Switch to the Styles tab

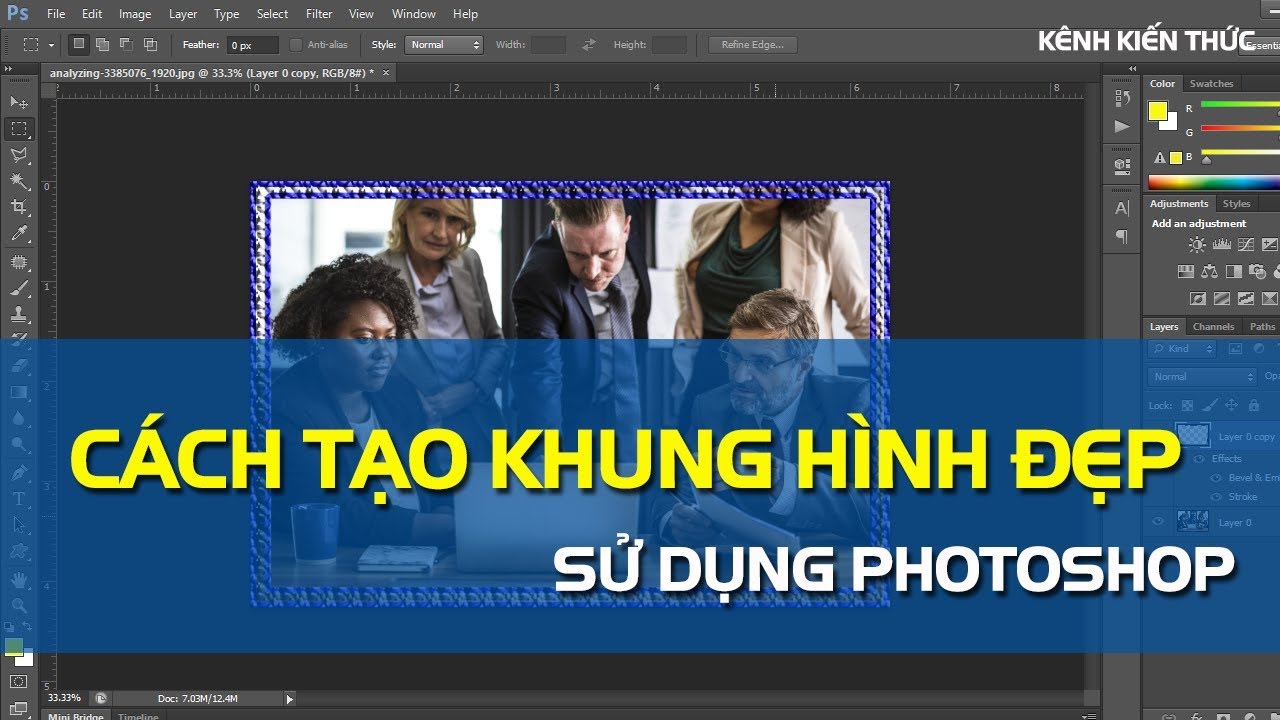1237,204
